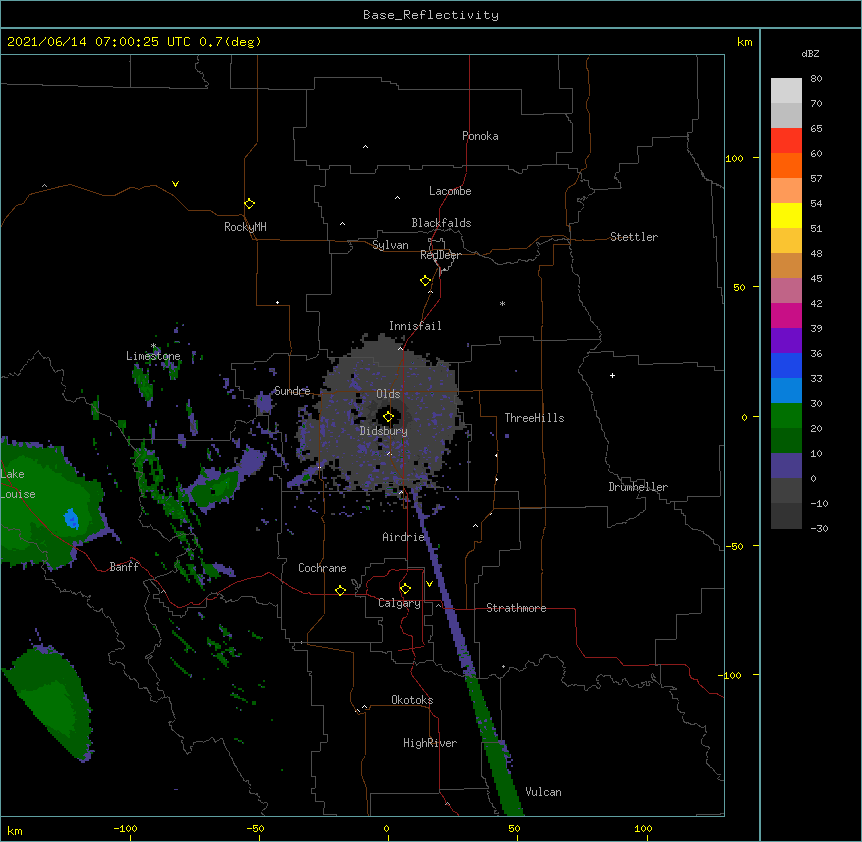Pick the bright yellow legend color swatch
Screen dimensions: 862x842
point(786,215)
